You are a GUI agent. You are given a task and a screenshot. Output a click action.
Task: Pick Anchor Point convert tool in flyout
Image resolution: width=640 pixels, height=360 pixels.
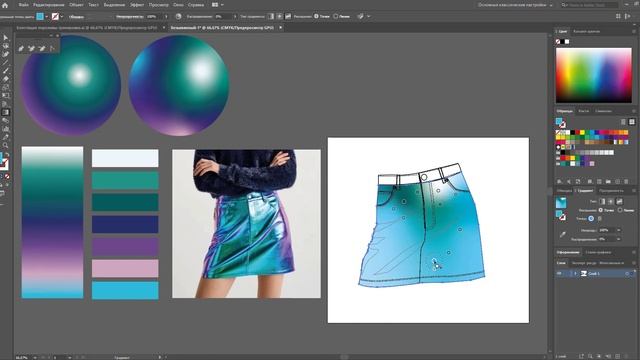click(52, 49)
